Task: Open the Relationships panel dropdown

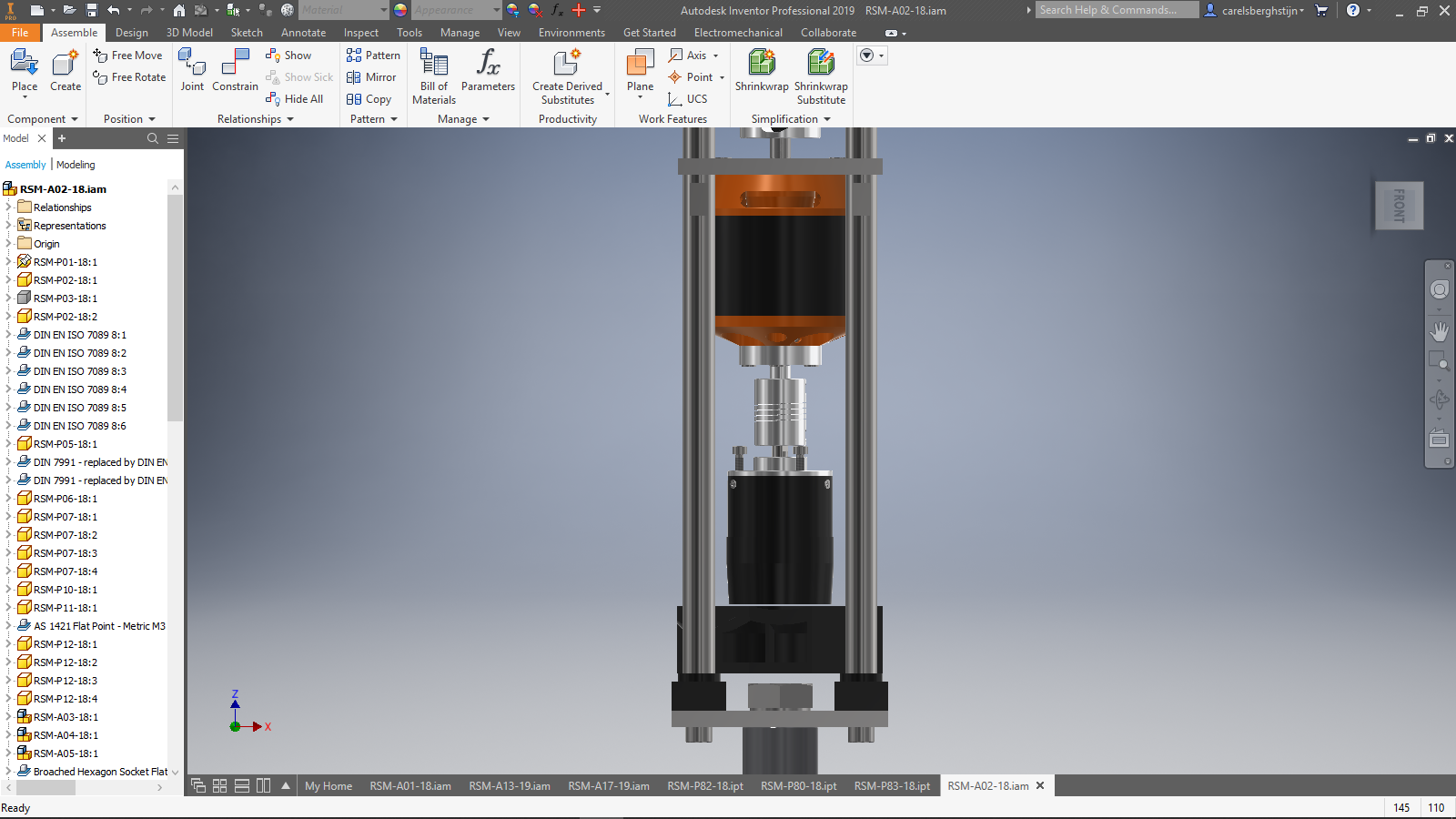Action: [256, 119]
